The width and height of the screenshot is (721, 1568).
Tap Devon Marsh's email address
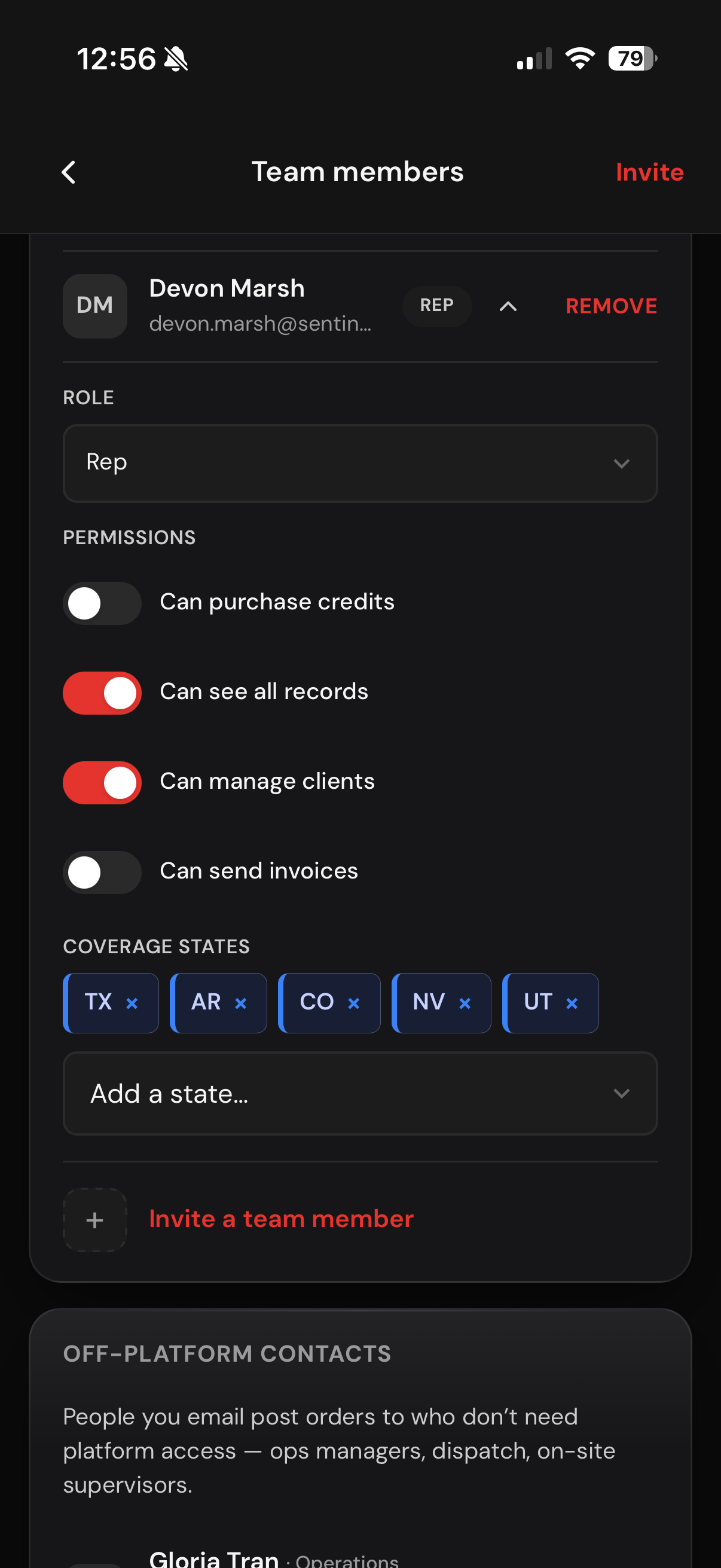[x=261, y=324]
